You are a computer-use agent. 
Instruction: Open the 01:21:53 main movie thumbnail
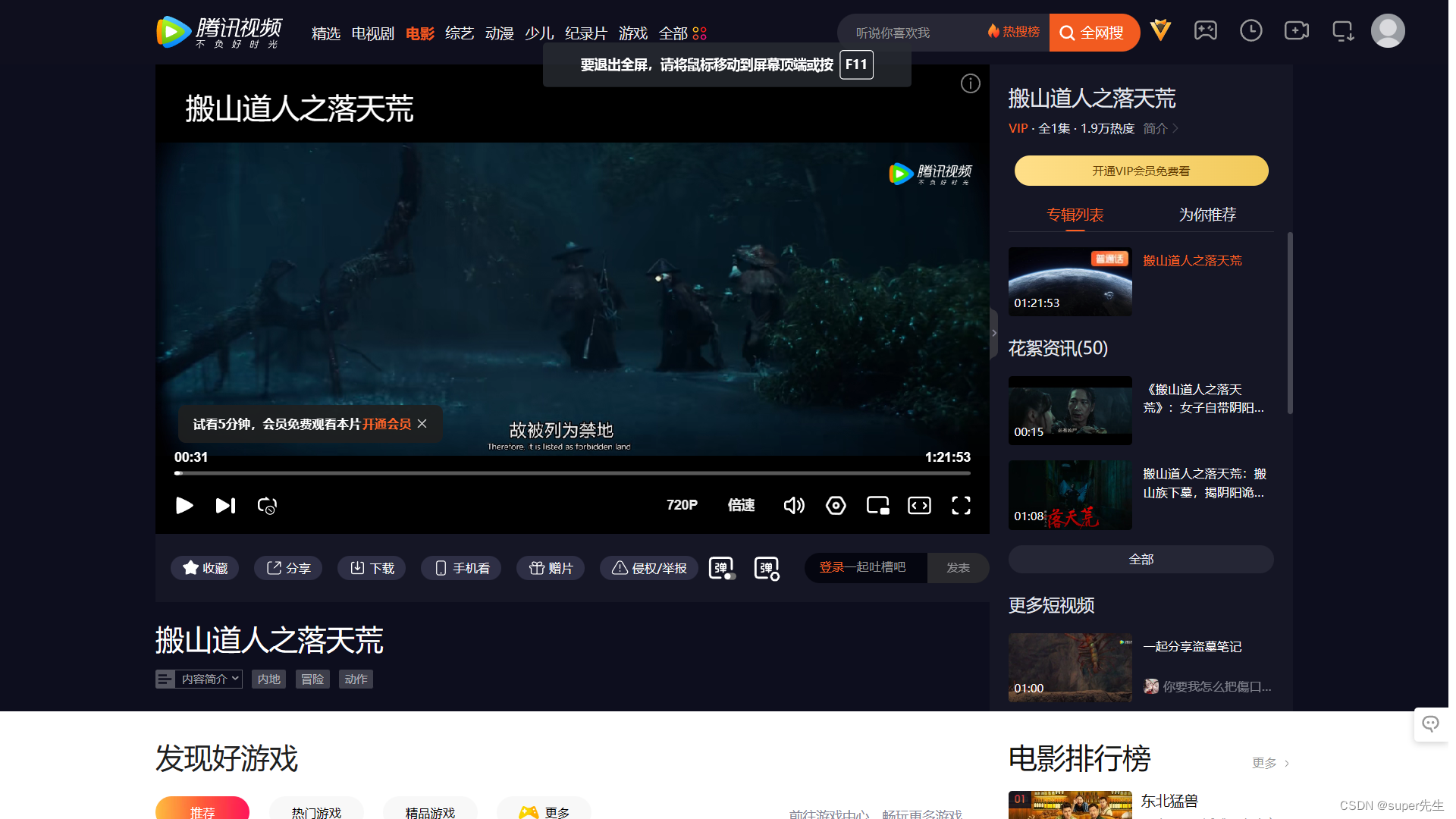1070,281
